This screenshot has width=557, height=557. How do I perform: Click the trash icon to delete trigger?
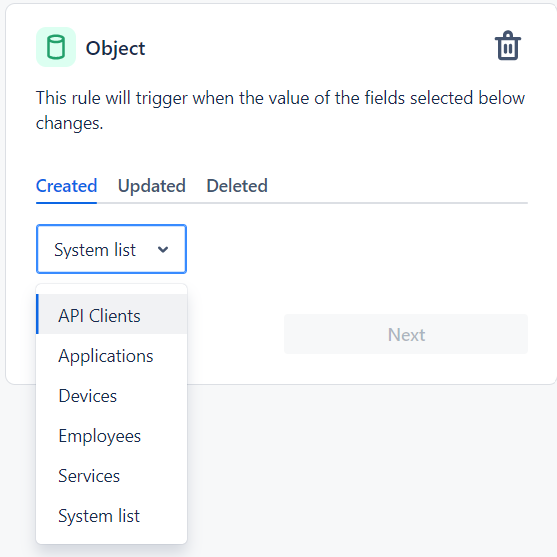point(508,46)
